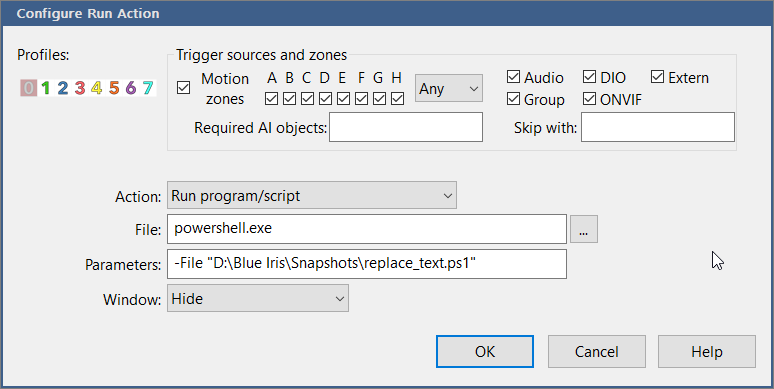Pick the cyan profile 7 number

tap(148, 88)
